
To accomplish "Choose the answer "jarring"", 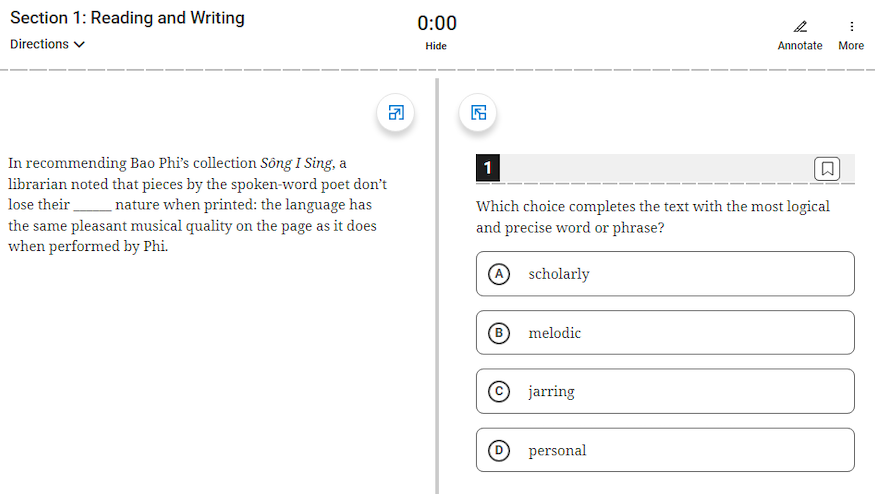I will (x=552, y=391).
